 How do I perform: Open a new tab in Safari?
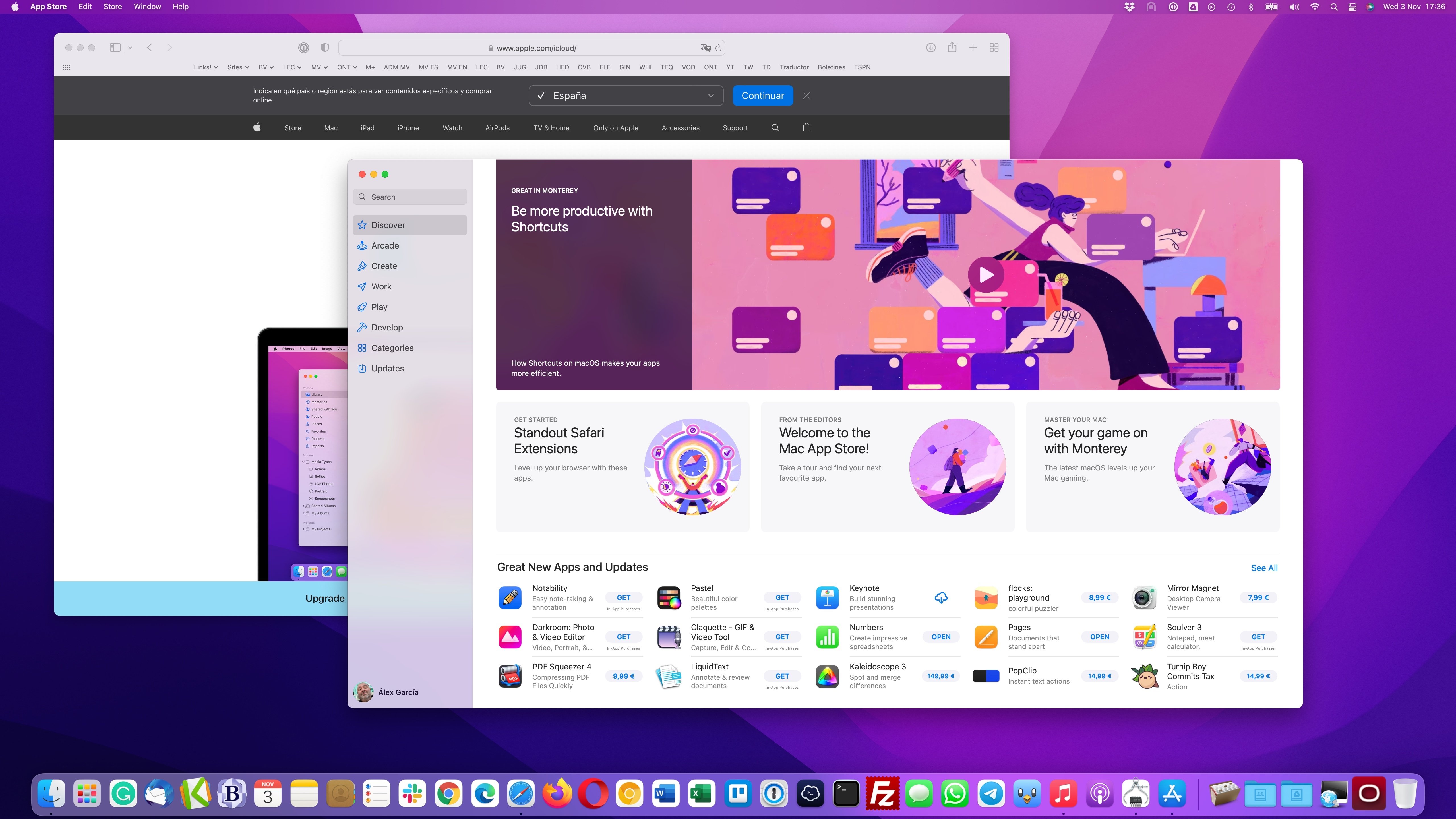(x=973, y=47)
